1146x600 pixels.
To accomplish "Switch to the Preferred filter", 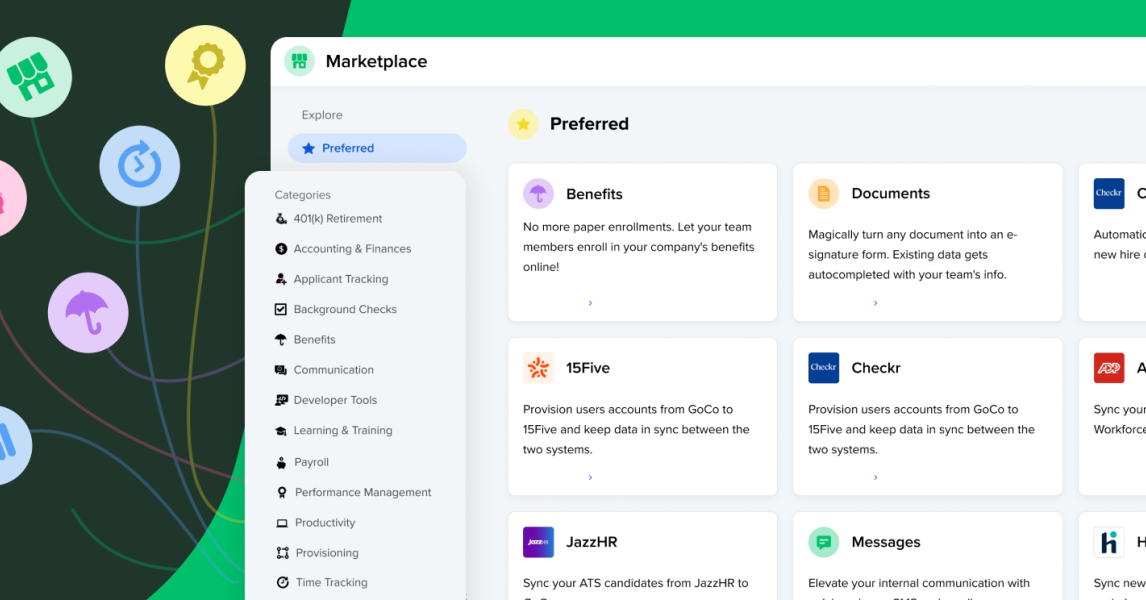I will [377, 147].
